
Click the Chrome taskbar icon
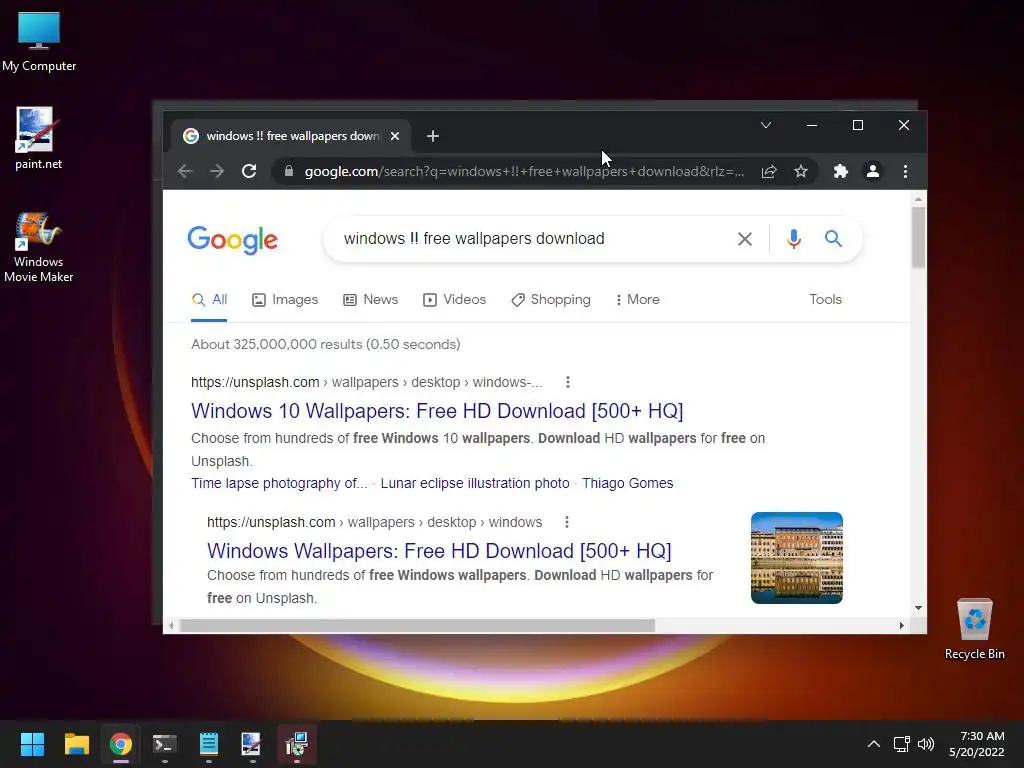click(x=121, y=744)
